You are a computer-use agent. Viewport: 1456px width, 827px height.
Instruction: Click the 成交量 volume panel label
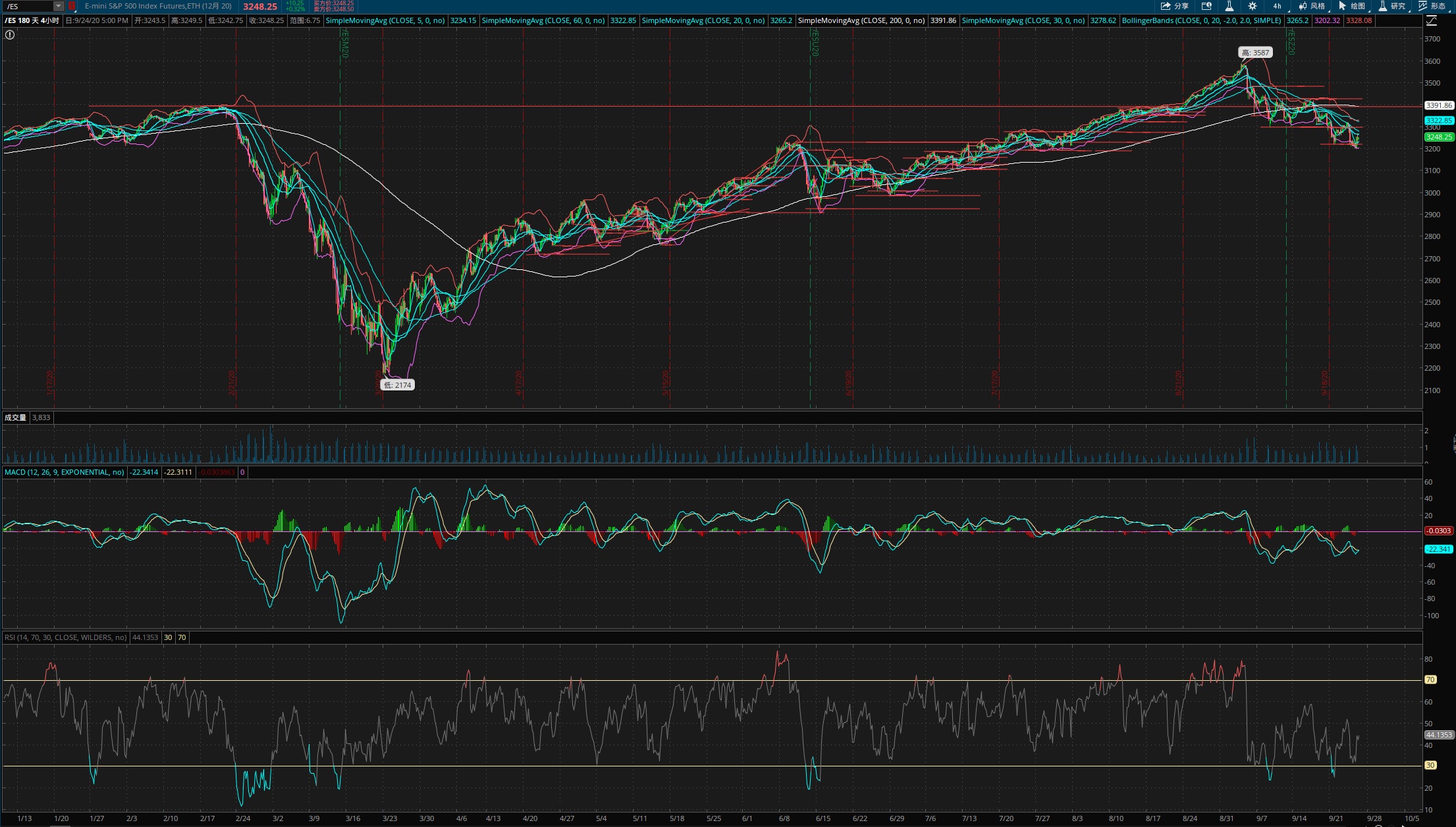[x=15, y=417]
